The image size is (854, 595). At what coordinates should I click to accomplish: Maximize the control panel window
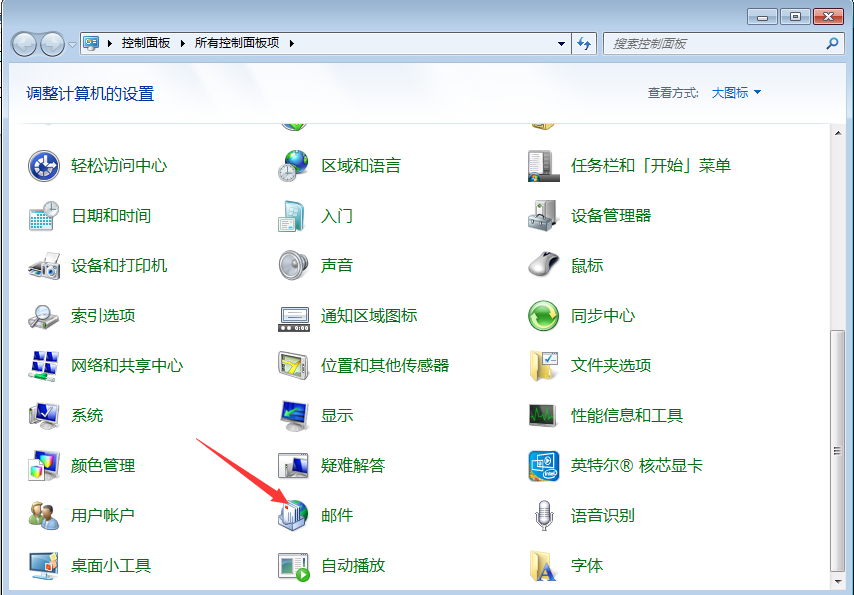coord(795,17)
